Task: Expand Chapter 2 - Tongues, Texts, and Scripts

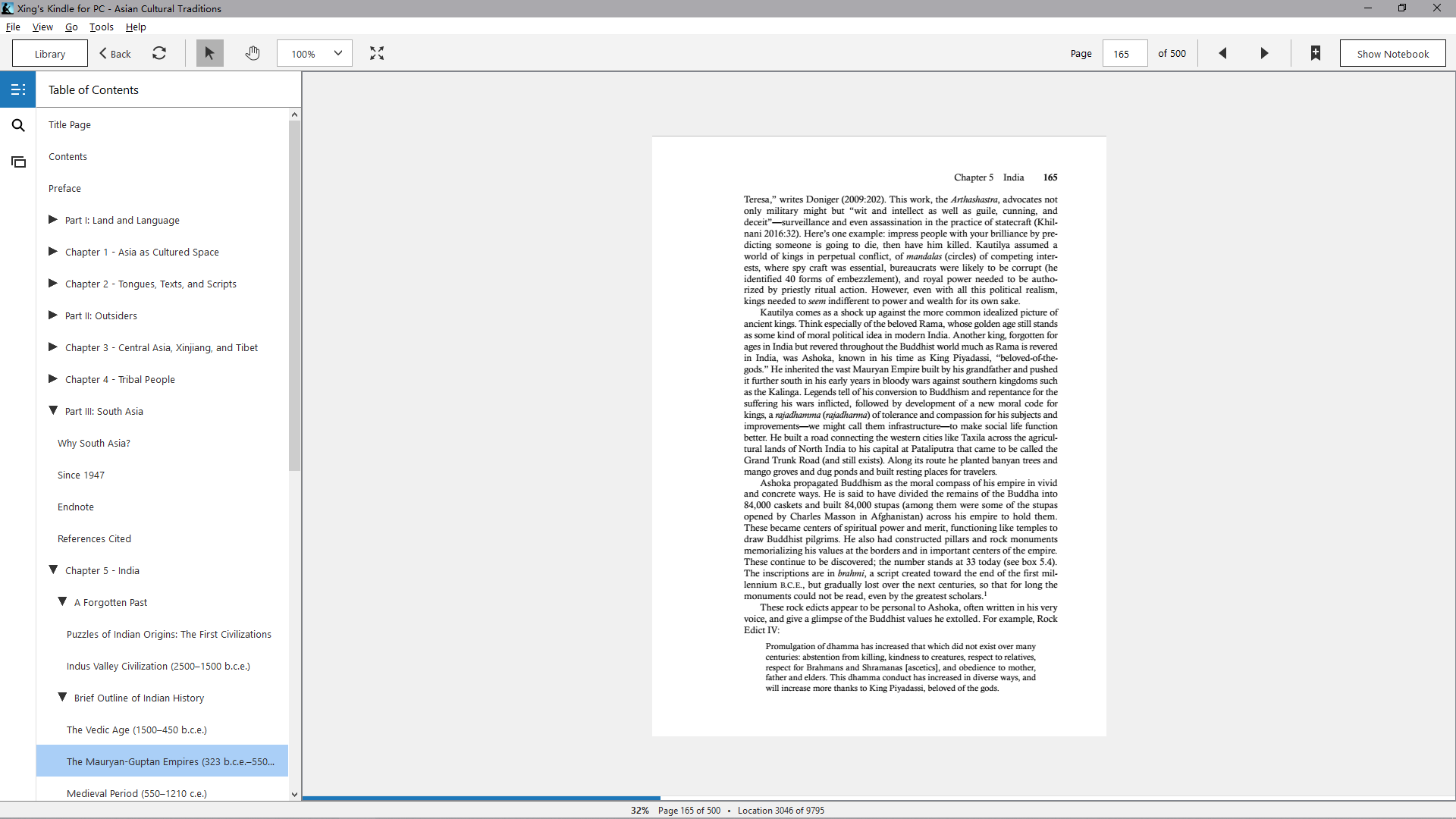Action: click(x=53, y=284)
